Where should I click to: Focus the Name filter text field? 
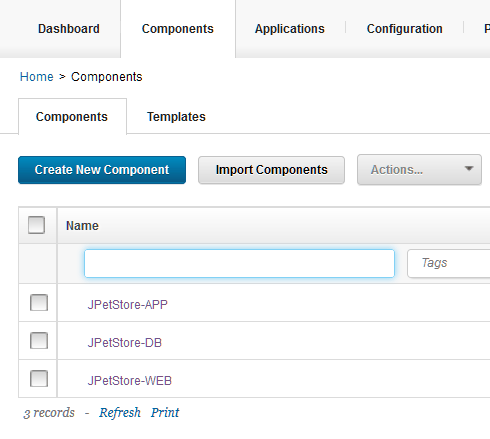[x=239, y=263]
